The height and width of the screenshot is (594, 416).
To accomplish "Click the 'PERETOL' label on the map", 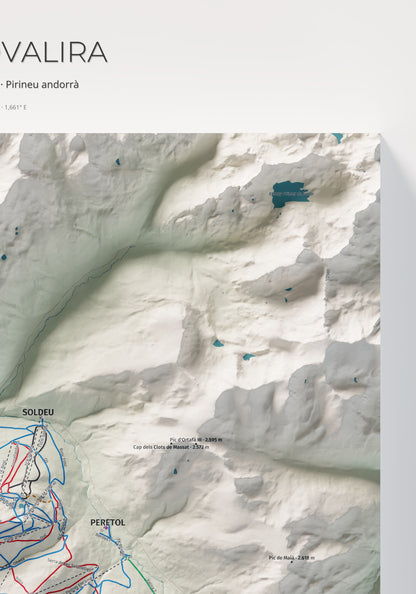I will pos(108,522).
